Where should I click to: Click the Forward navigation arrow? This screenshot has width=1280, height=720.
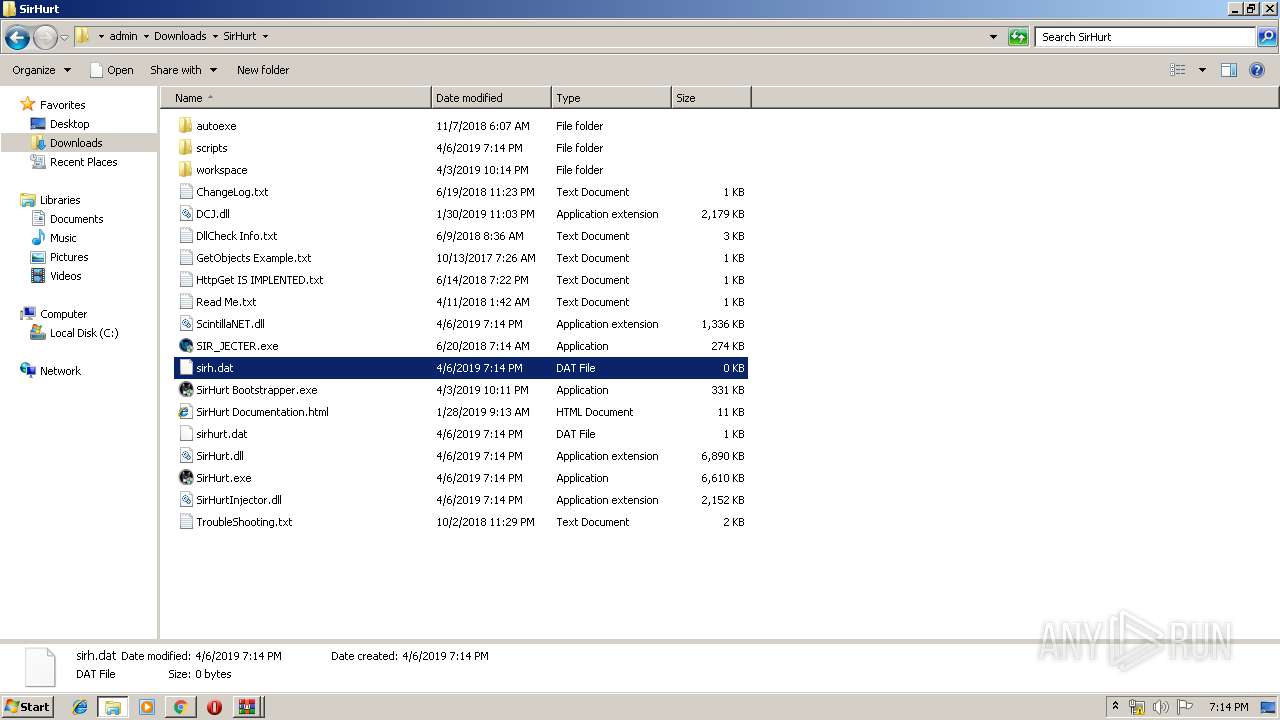pyautogui.click(x=45, y=37)
